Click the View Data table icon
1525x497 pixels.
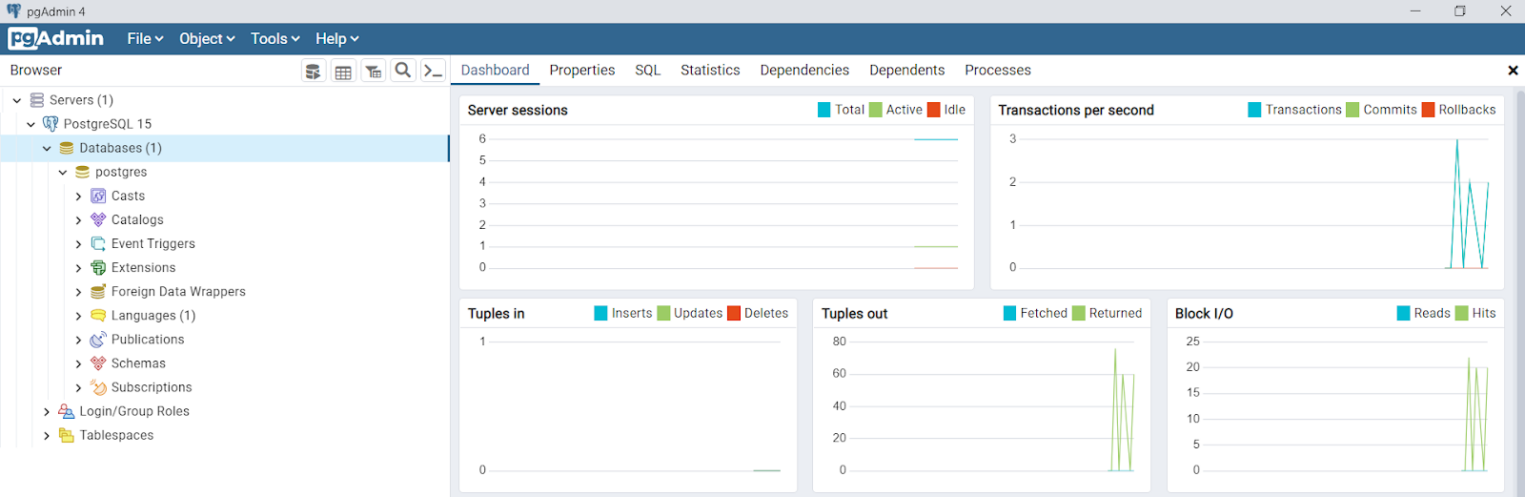[x=343, y=71]
